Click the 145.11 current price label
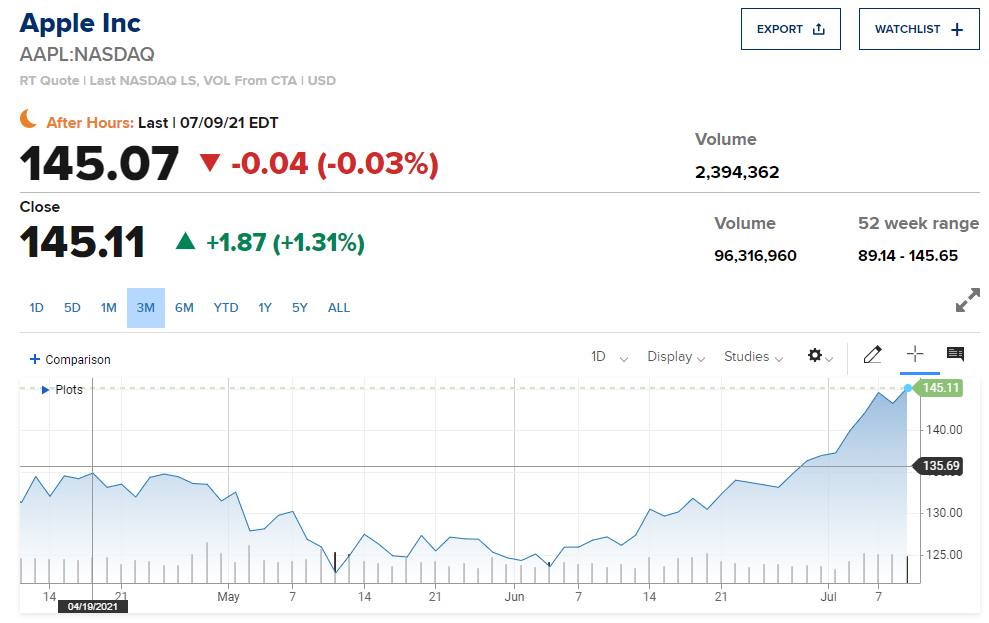Screen dimensions: 989x623 click(941, 388)
